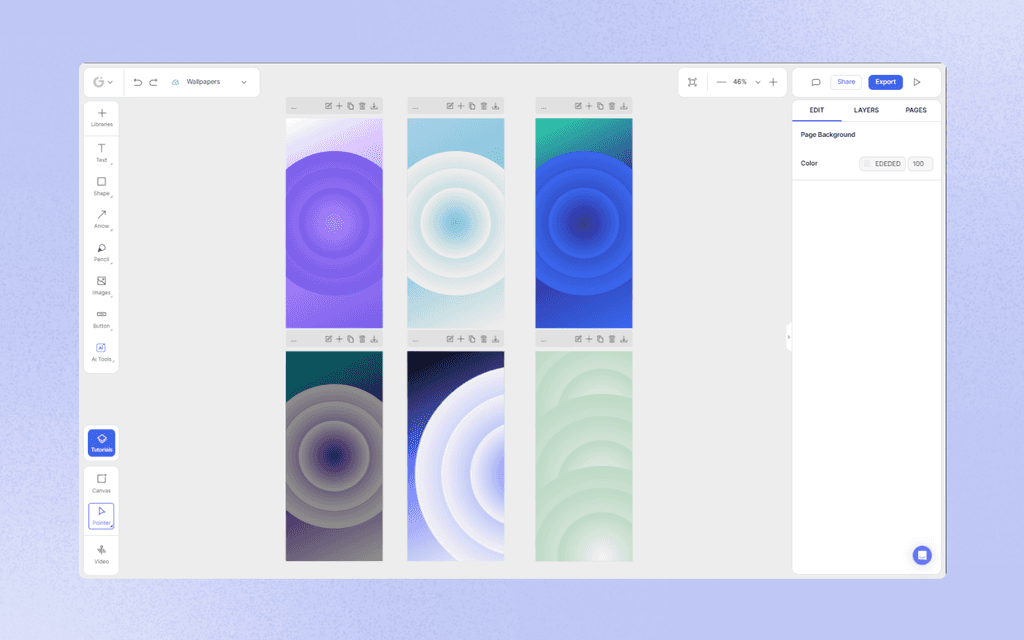Select the Shape tool
The image size is (1024, 640).
[x=101, y=184]
